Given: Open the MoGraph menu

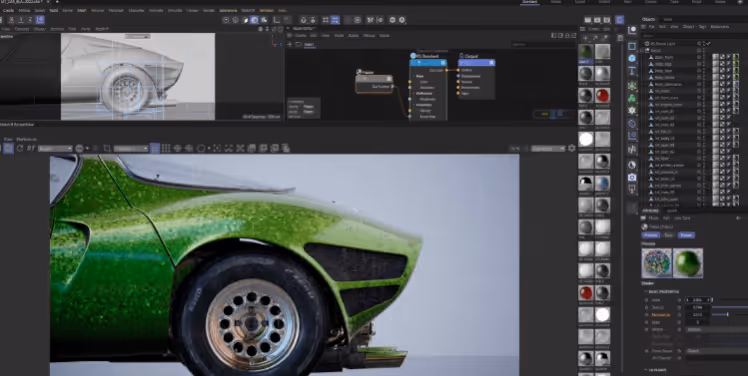Looking at the screenshot, I should click(116, 10).
